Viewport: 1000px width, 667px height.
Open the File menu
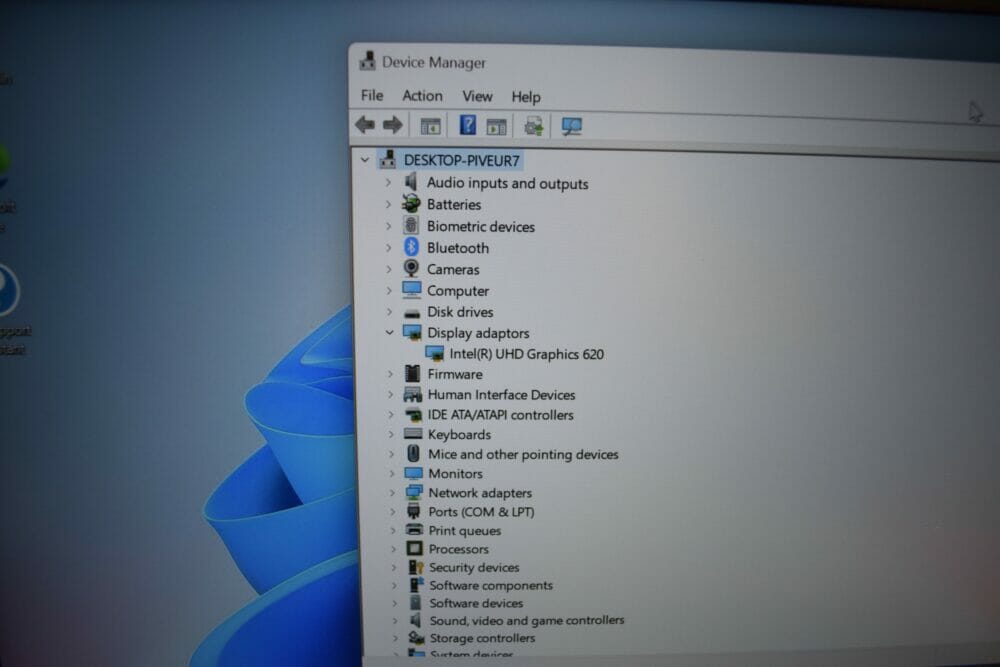(x=372, y=95)
